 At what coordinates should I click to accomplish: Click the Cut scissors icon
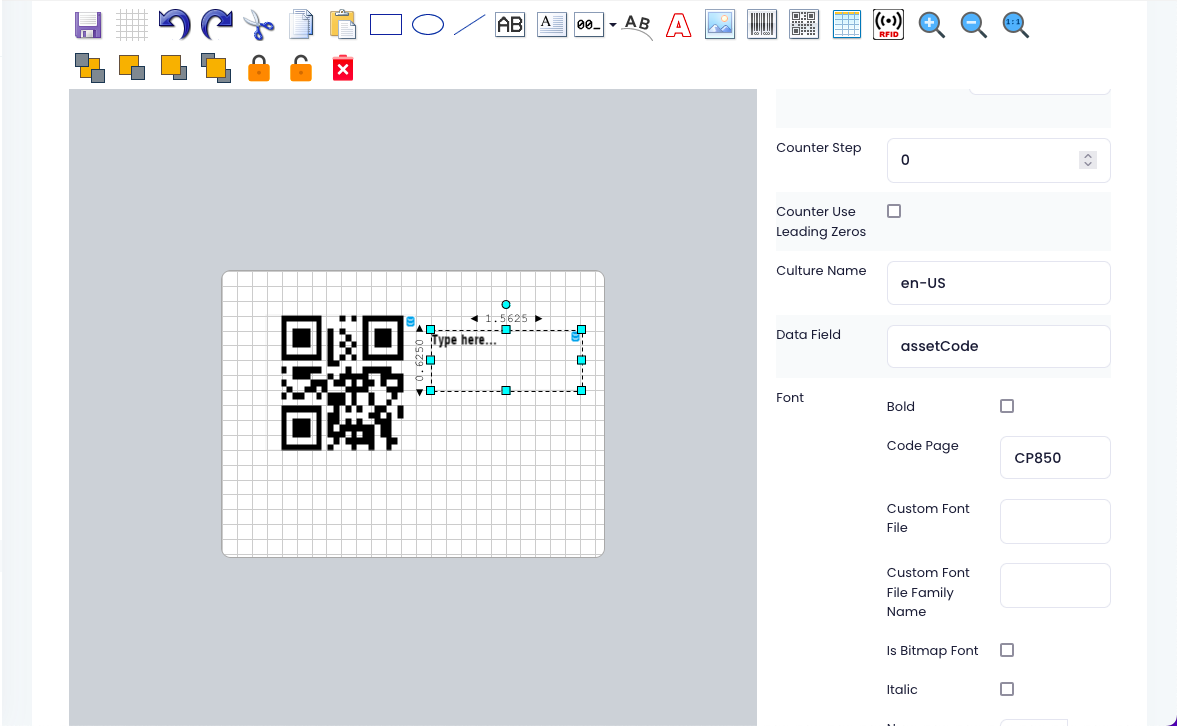pyautogui.click(x=259, y=25)
